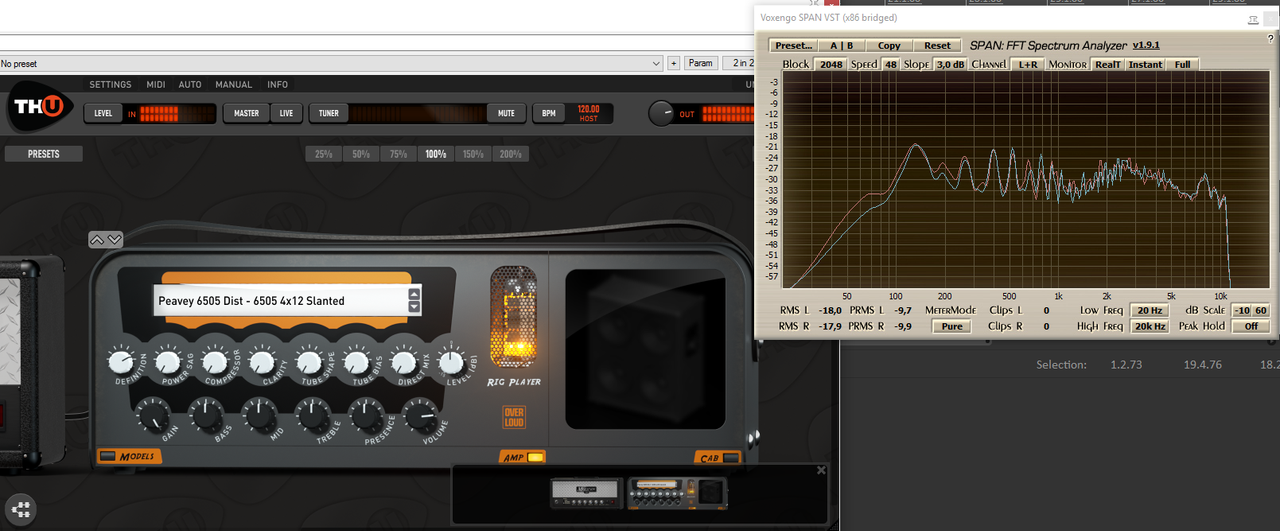The image size is (1280, 531).
Task: Open the Manual menu
Action: click(234, 85)
